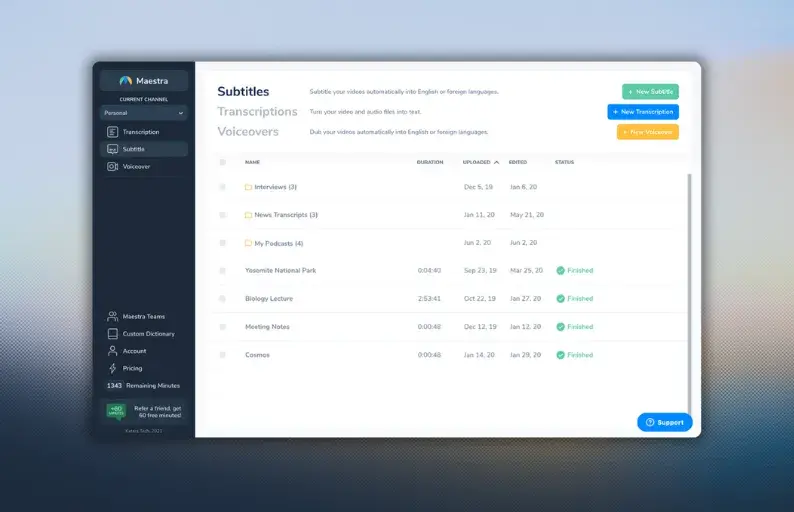This screenshot has height=512, width=794.
Task: Click the Account person icon
Action: (113, 351)
